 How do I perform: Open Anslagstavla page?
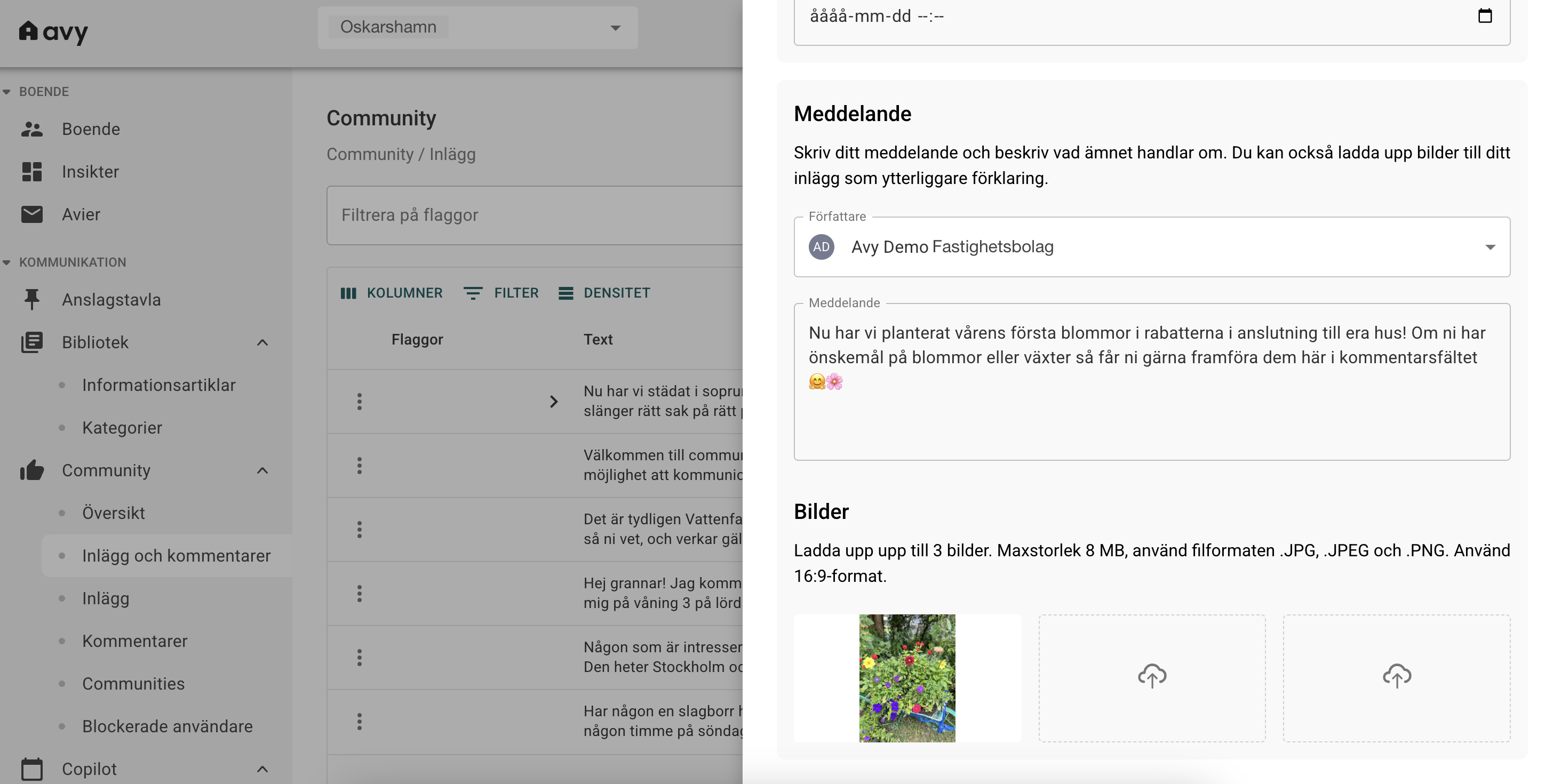[111, 300]
